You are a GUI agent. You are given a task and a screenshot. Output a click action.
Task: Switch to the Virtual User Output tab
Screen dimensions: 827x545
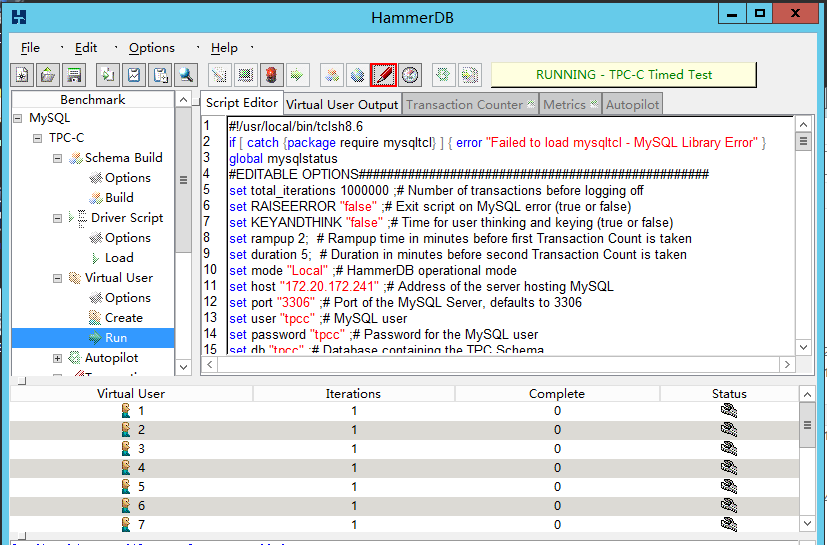342,104
